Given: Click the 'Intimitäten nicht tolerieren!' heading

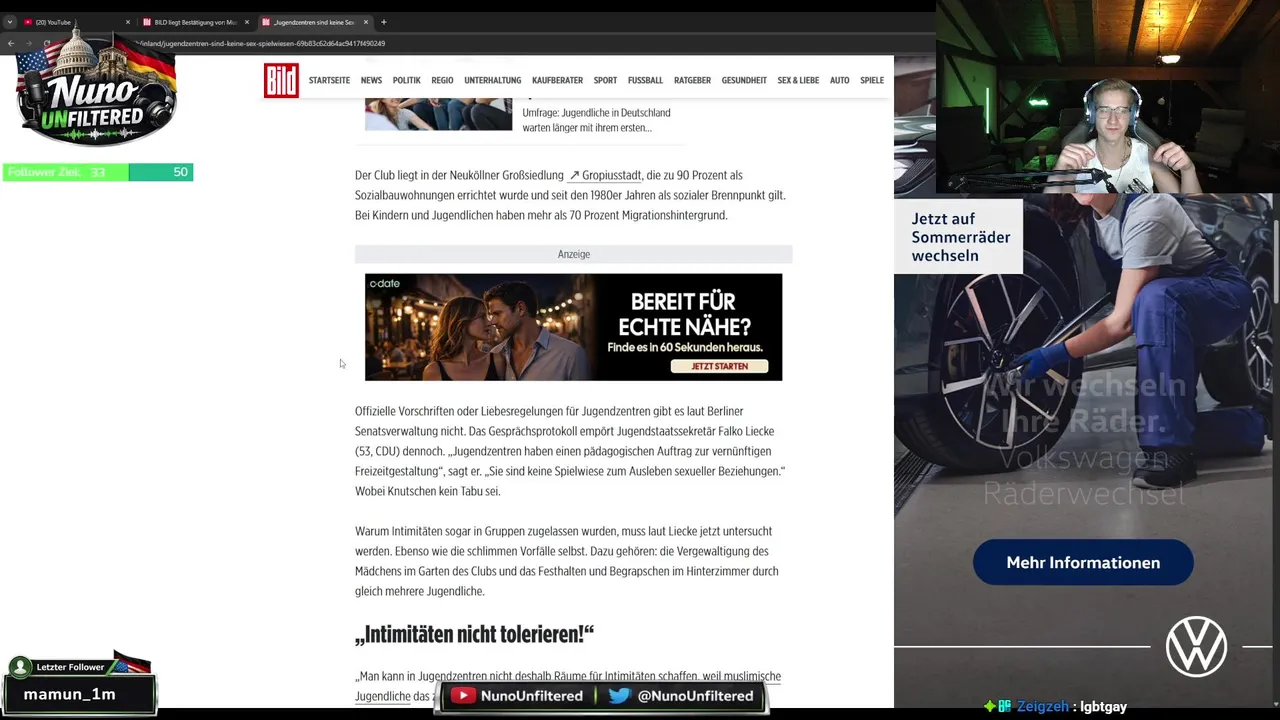Looking at the screenshot, I should pos(474,634).
